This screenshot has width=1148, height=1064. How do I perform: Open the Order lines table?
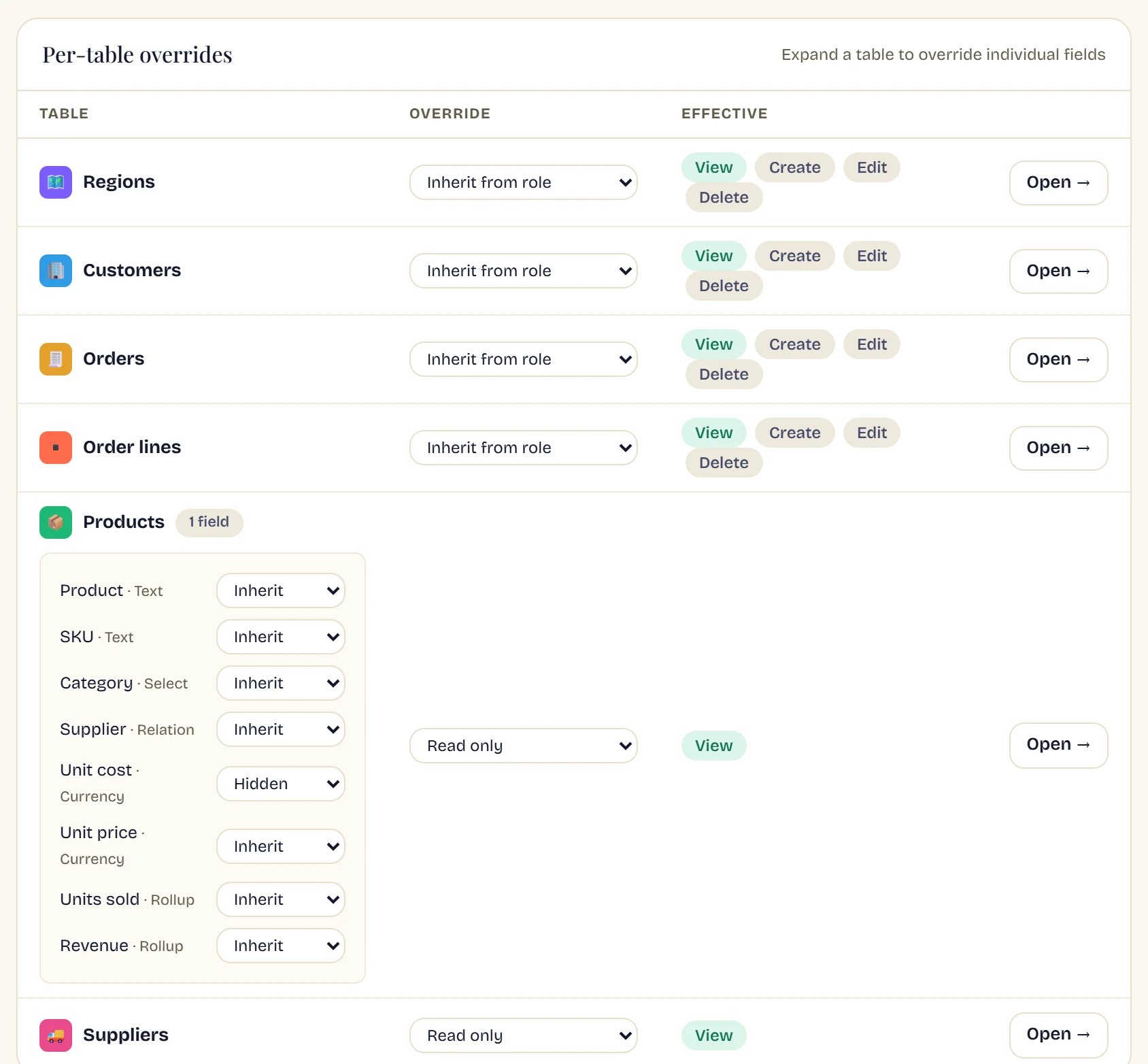click(x=1059, y=448)
